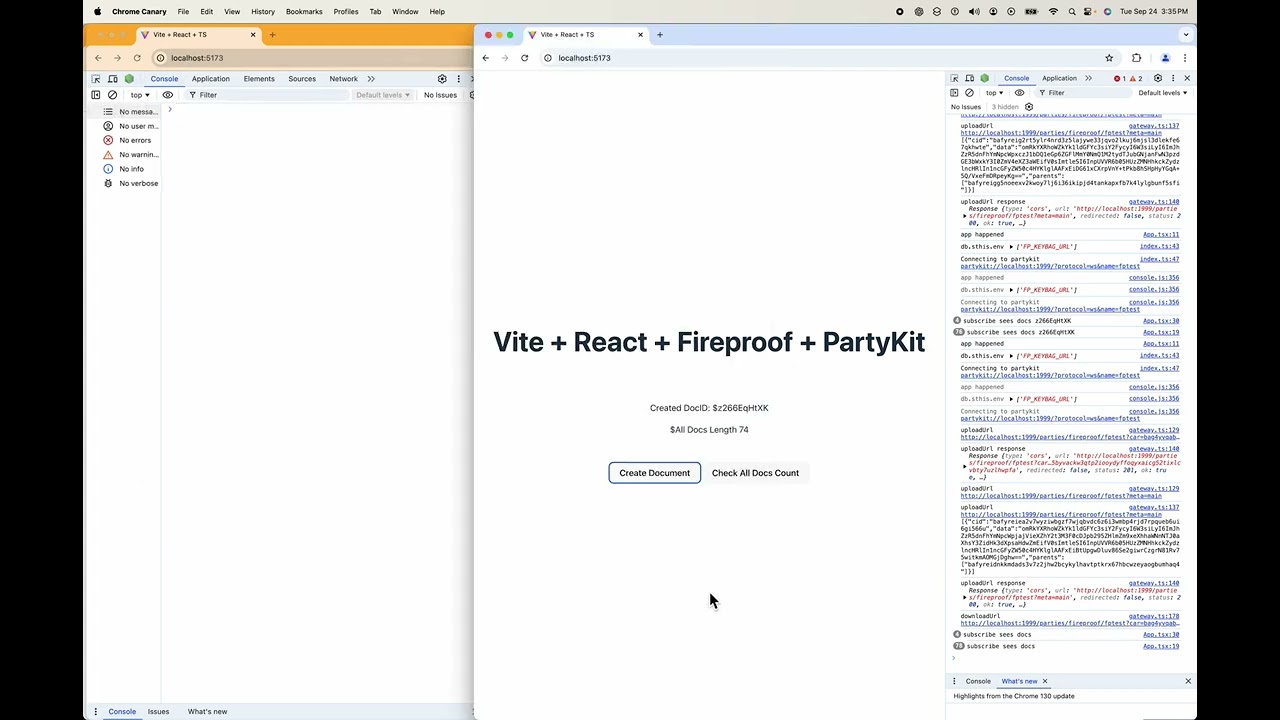This screenshot has width=1280, height=720.
Task: Close the front Vite + React + TS tab
Action: point(641,35)
